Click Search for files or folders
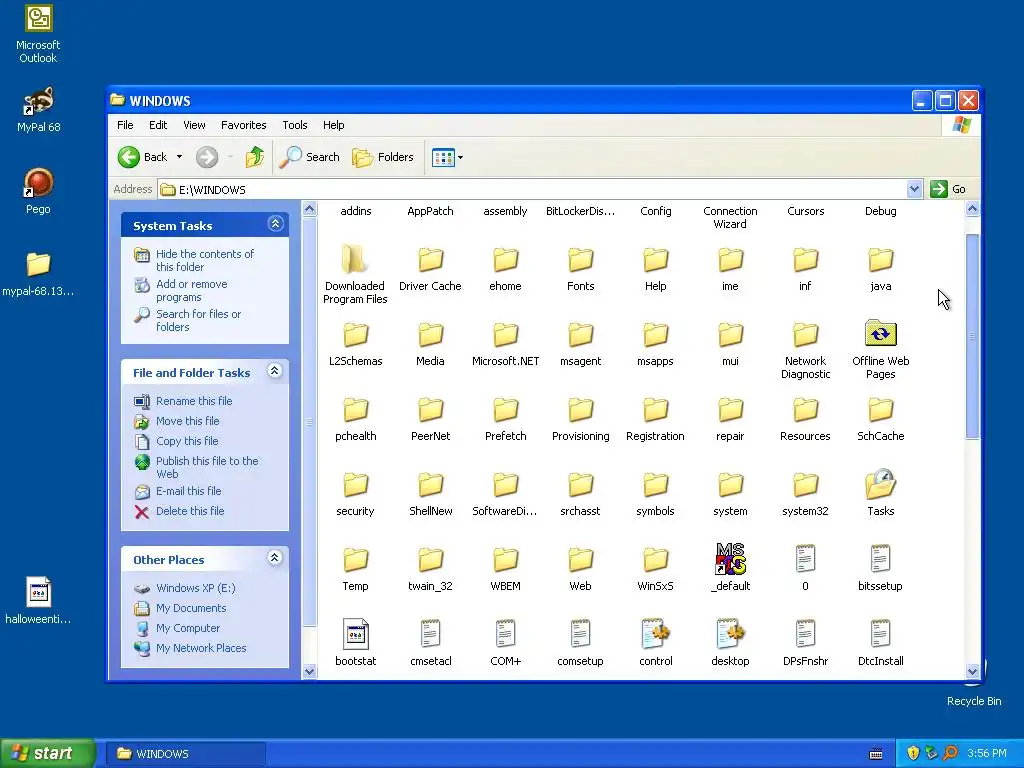 199,320
